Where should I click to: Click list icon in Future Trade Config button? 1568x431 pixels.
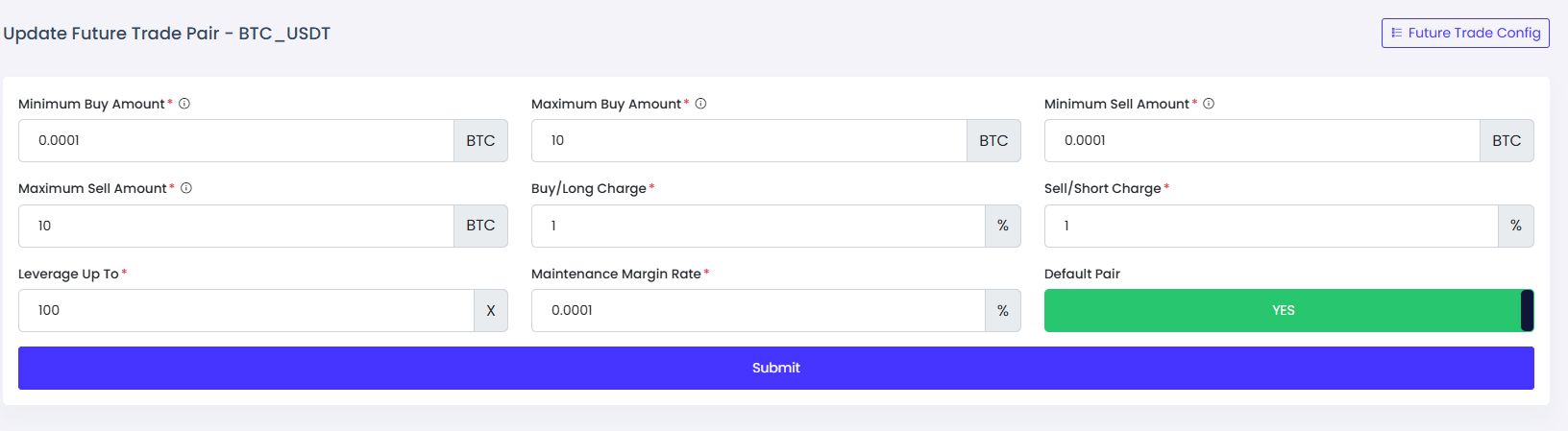tap(1397, 33)
